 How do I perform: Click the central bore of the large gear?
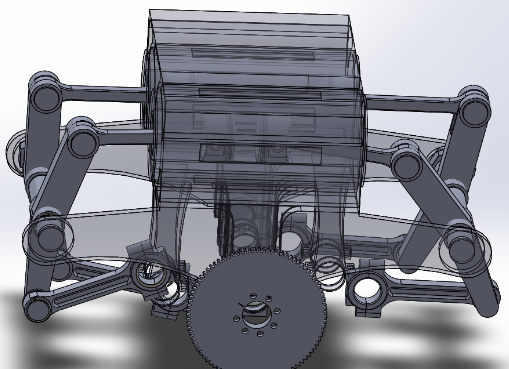coord(256,315)
